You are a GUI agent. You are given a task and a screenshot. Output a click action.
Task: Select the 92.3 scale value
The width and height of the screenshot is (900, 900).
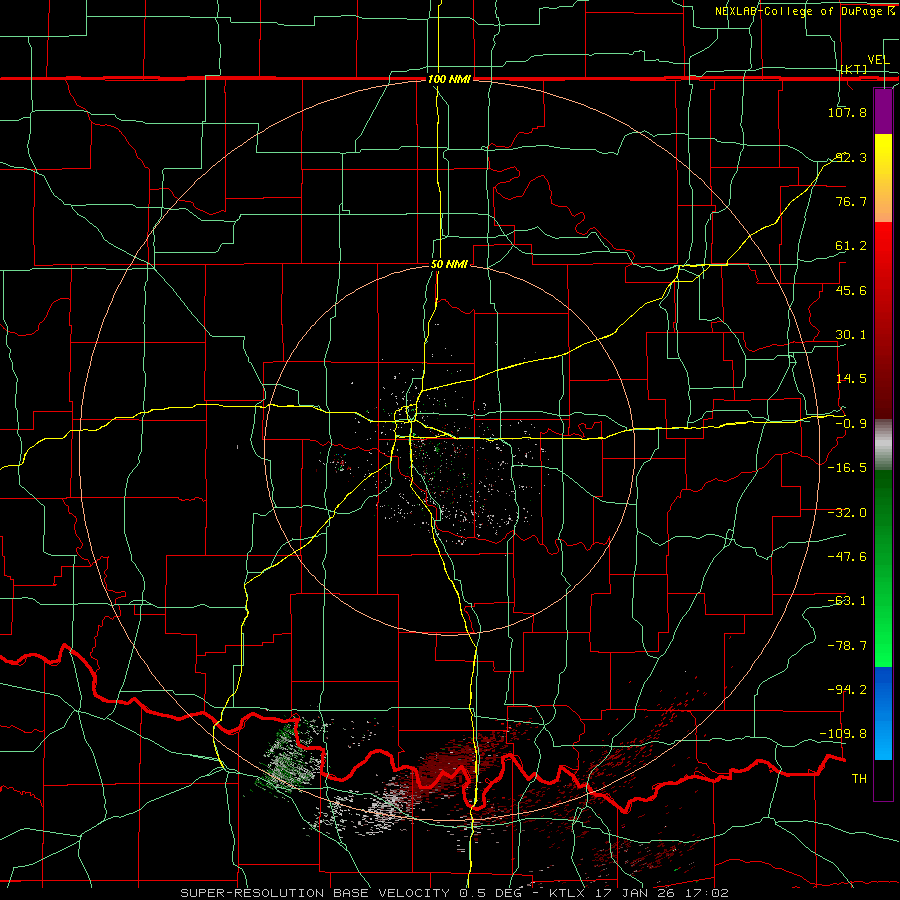(x=850, y=157)
